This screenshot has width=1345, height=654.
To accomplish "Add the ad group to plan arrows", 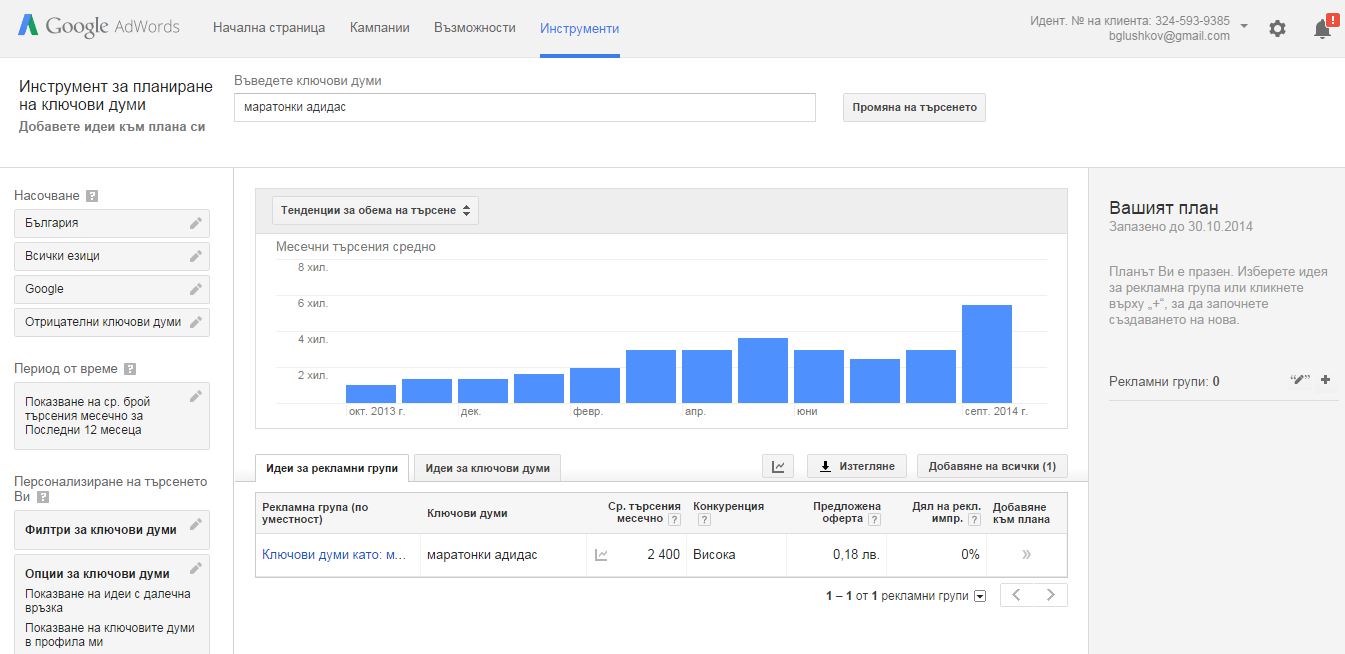I will pos(1026,555).
